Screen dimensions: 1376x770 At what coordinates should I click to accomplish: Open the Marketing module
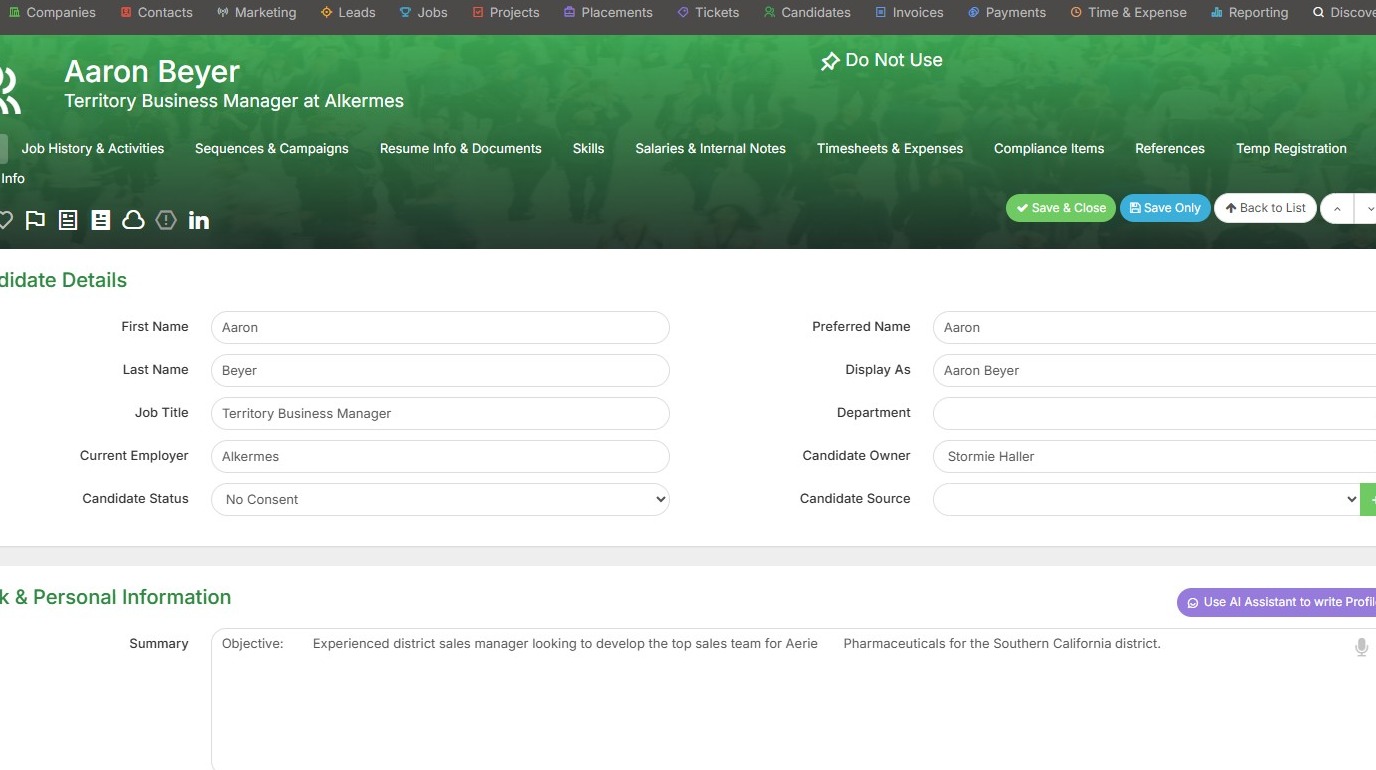256,13
